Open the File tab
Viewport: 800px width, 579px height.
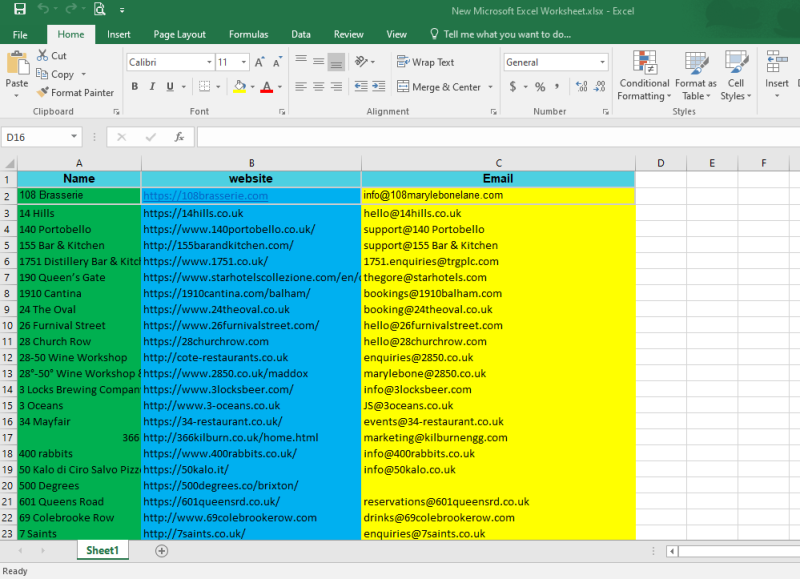click(20, 35)
